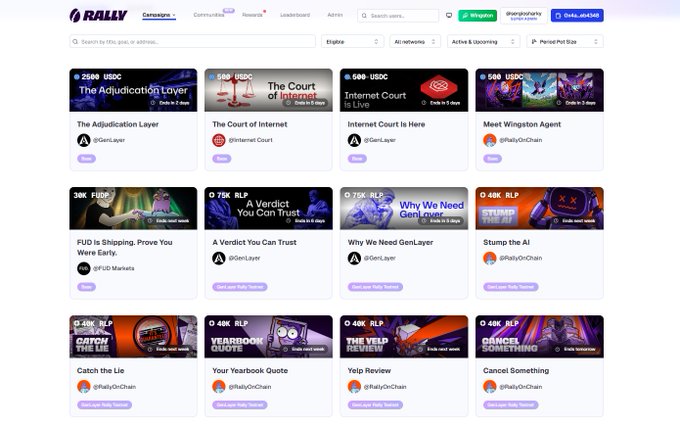Click the title FUD Is Shipping. Prove You Were Early.
Image resolution: width=680 pixels, height=428 pixels.
124,247
